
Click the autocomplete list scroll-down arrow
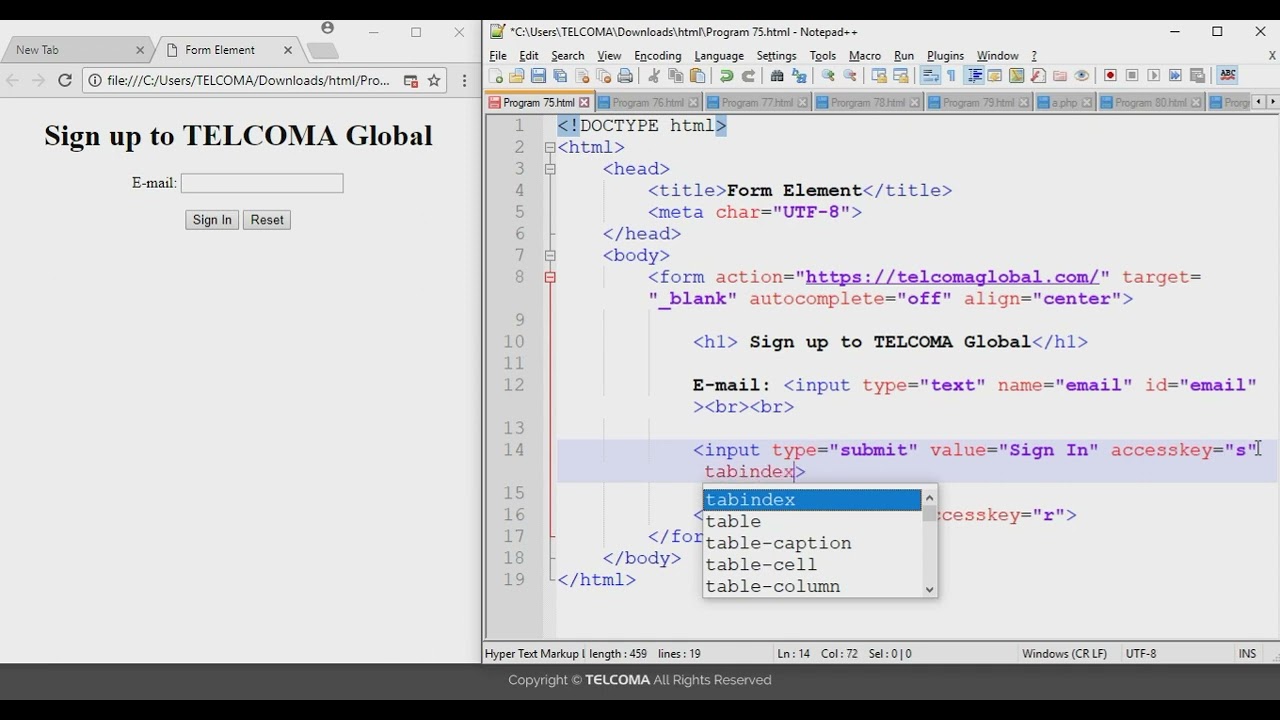click(x=930, y=589)
